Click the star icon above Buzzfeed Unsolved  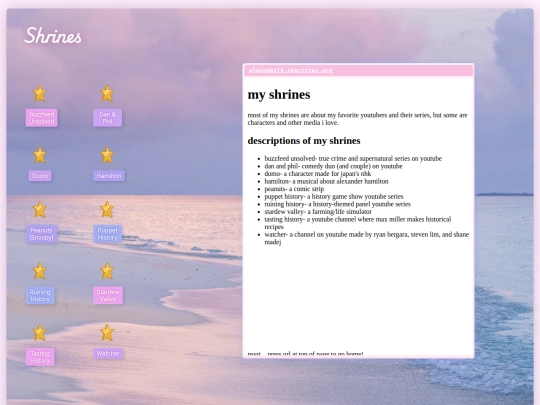tap(40, 93)
